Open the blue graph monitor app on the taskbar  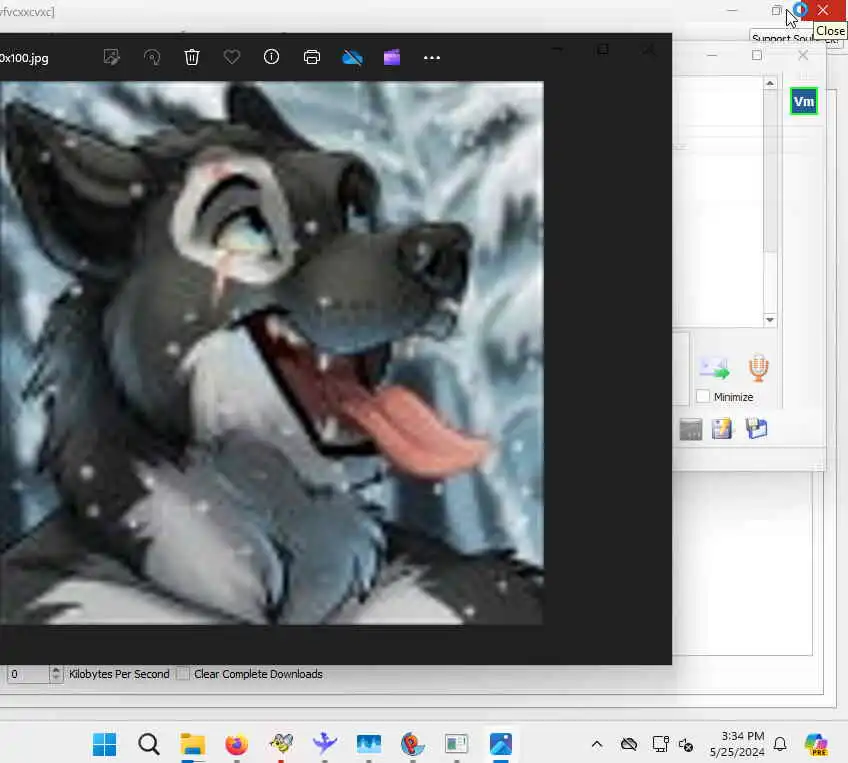pos(369,744)
